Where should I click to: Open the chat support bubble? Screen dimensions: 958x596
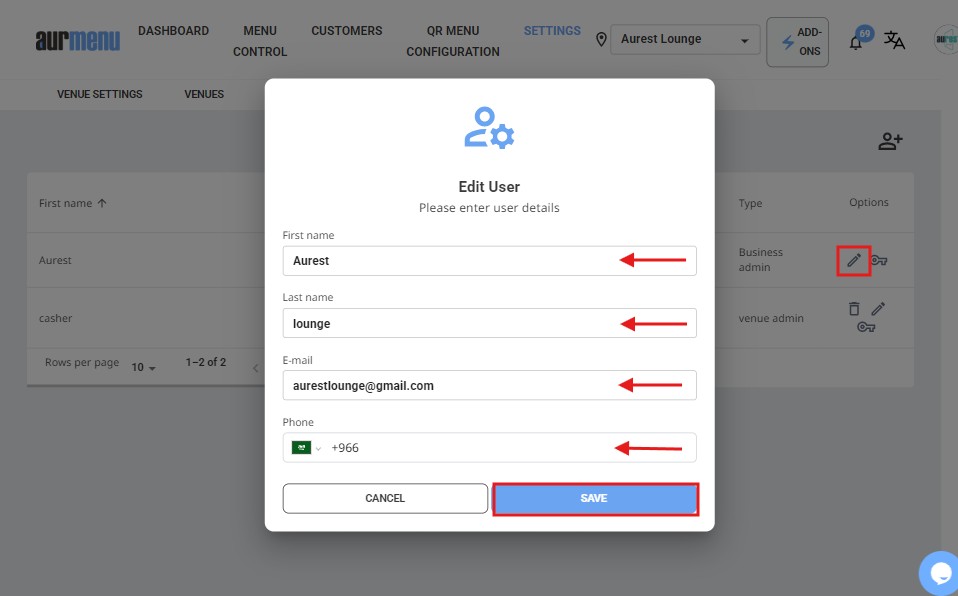[x=940, y=573]
